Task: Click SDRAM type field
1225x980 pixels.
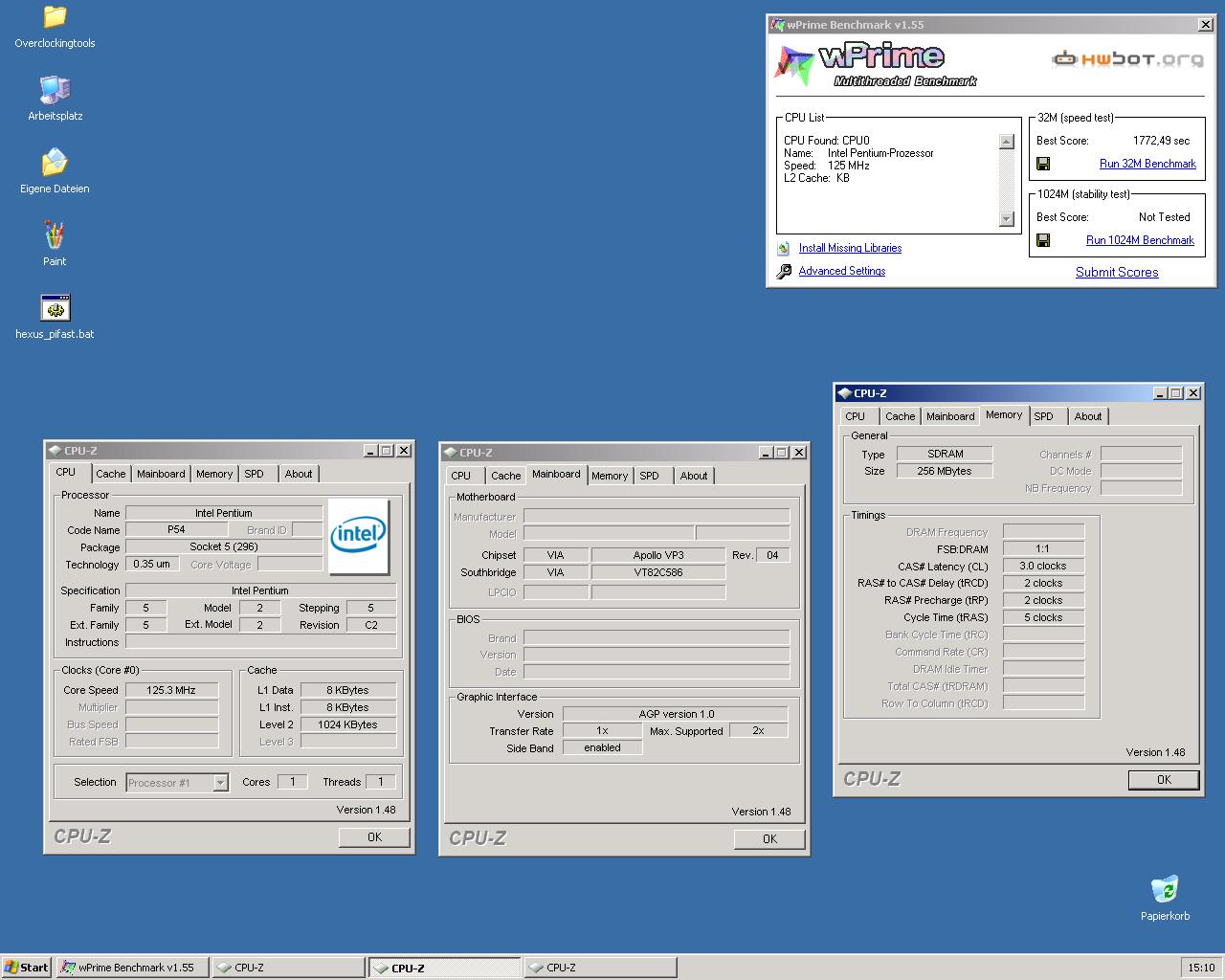Action: [945, 454]
